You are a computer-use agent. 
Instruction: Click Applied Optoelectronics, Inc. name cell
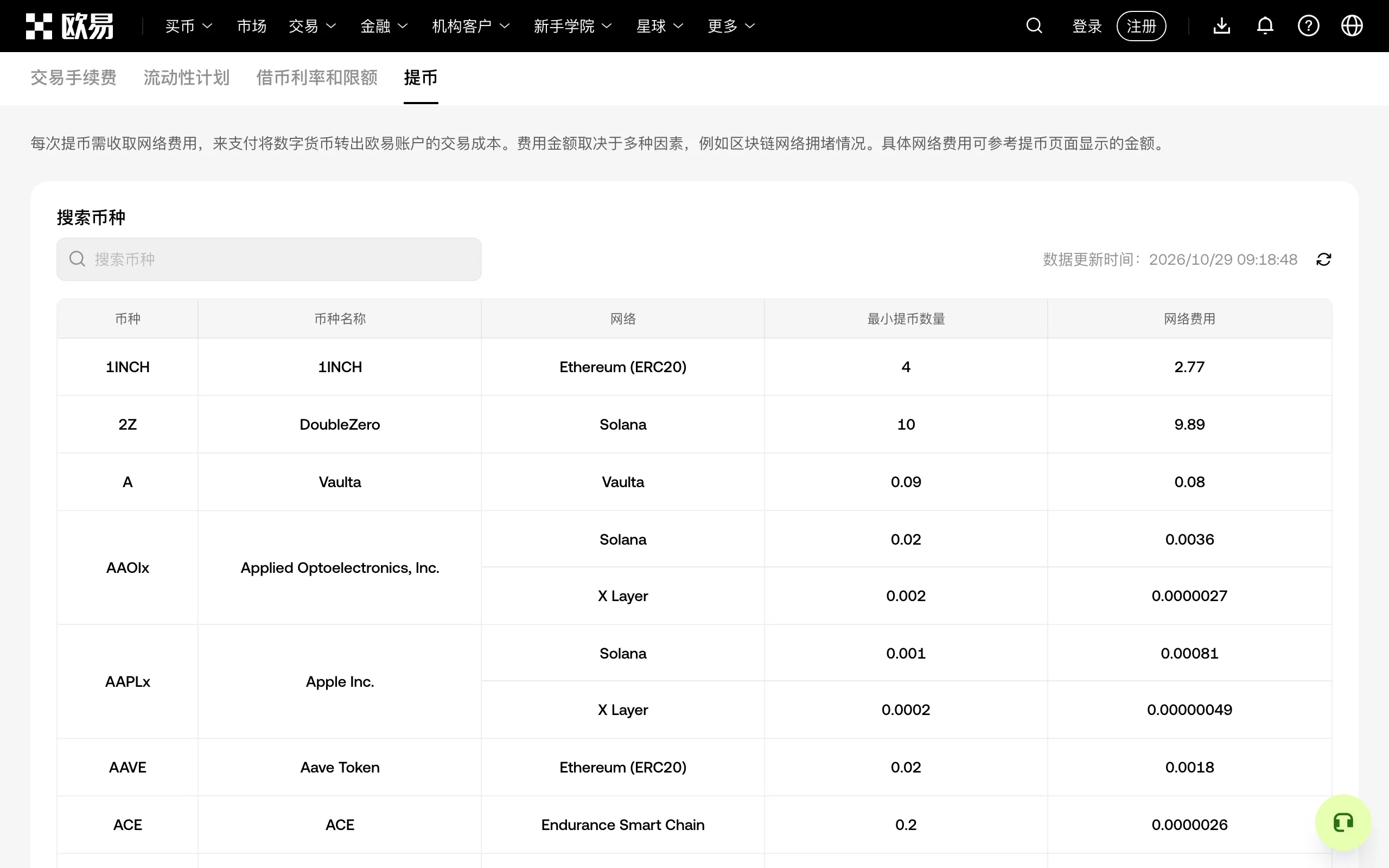(340, 568)
